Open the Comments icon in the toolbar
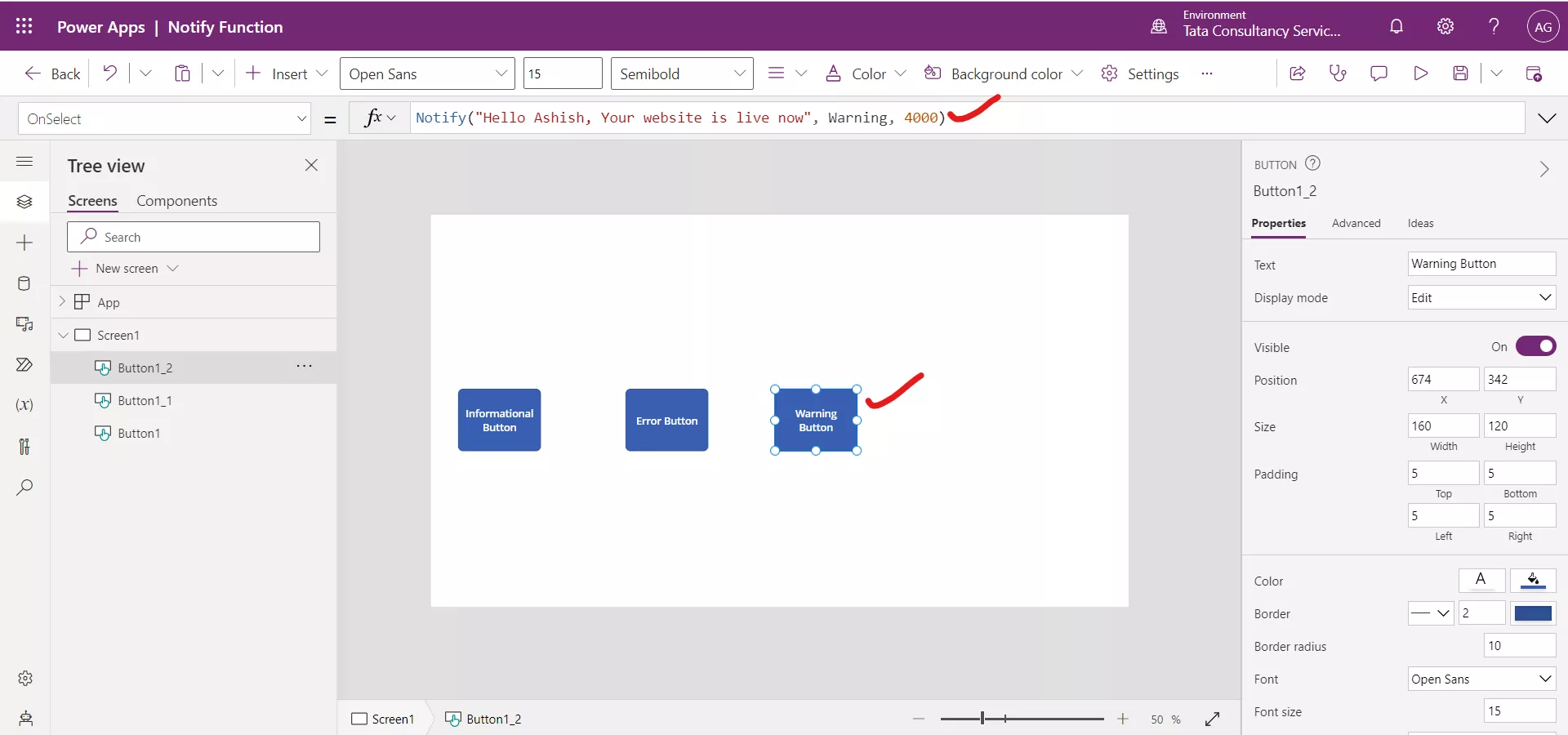 (1379, 73)
